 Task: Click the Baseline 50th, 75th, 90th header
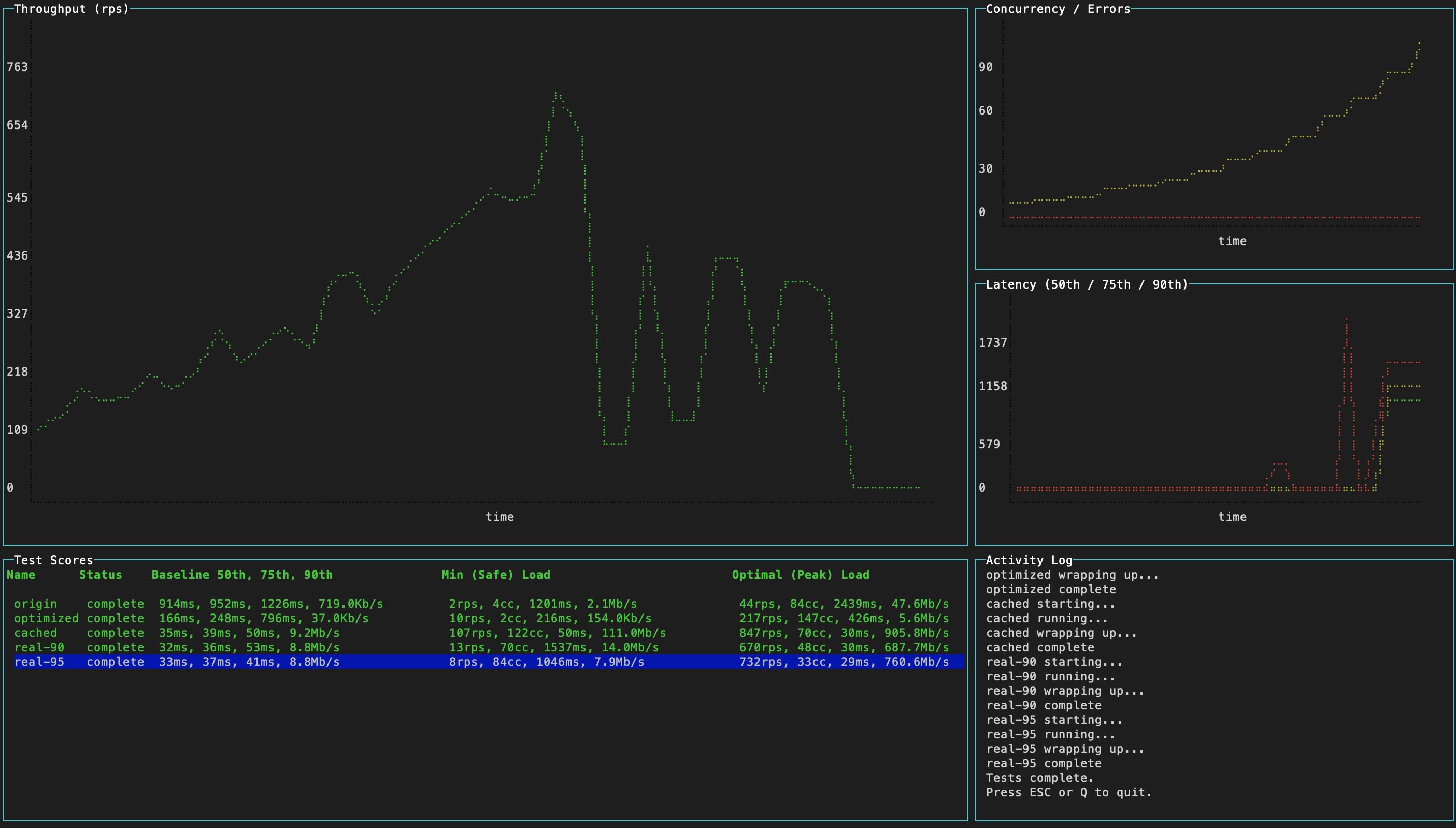[x=241, y=575]
